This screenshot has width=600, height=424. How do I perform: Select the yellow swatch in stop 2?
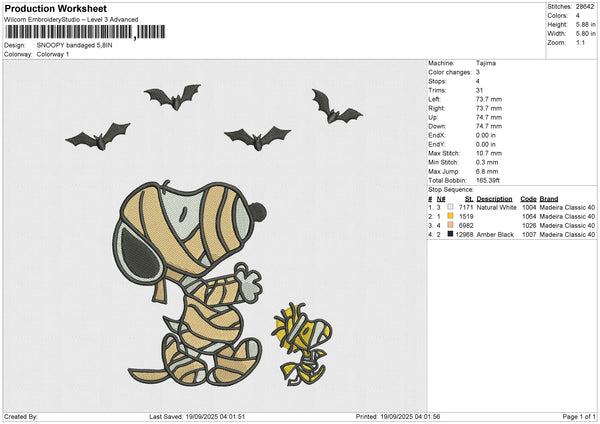(x=449, y=216)
